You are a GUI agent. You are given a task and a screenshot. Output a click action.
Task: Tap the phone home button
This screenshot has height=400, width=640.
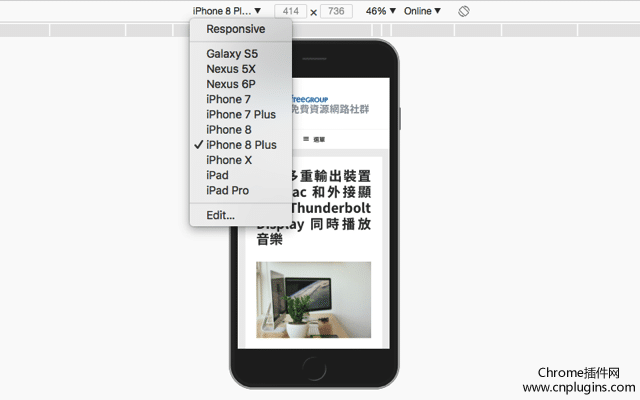[314, 369]
